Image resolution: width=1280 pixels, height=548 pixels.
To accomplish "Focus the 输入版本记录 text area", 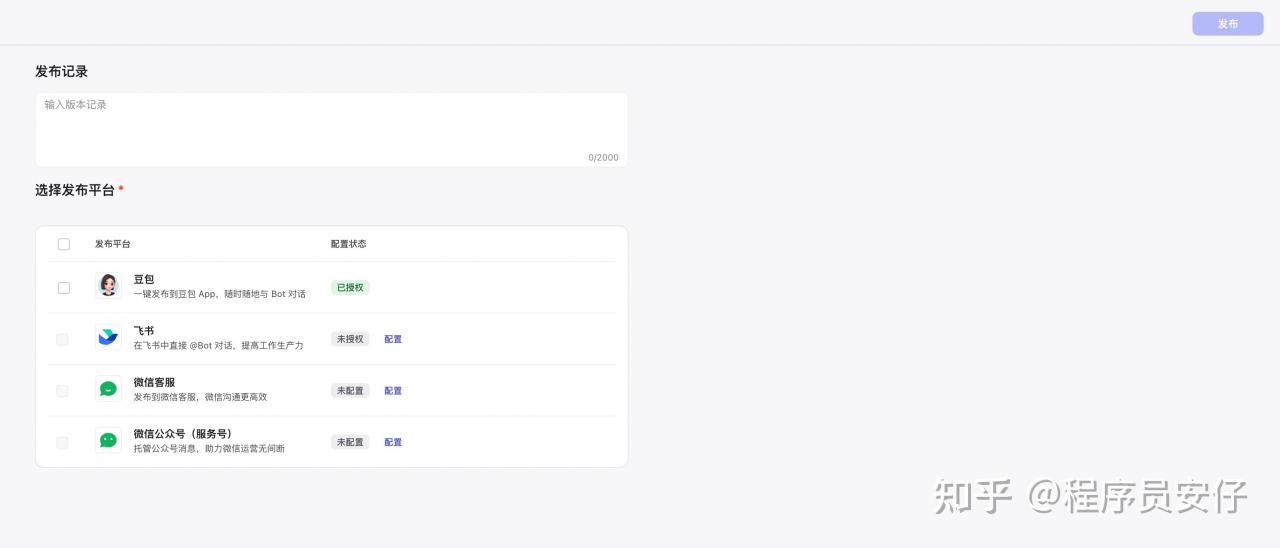I will point(331,130).
